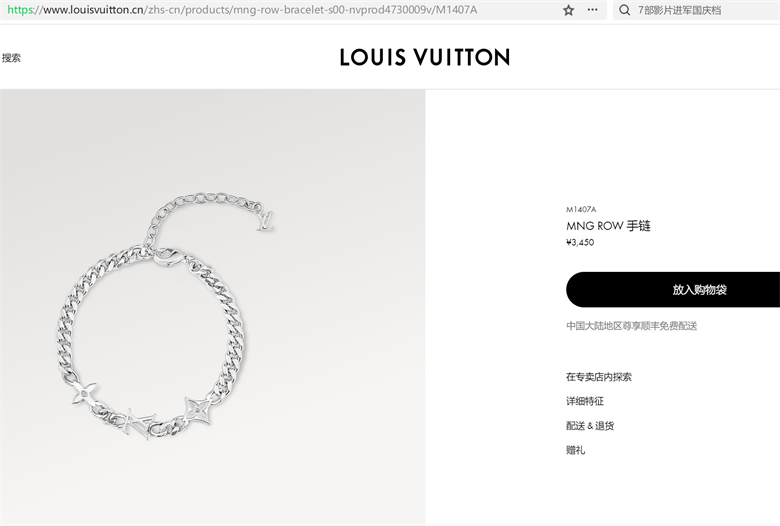Open the three-dots browser menu icon
This screenshot has height=526, width=780.
tap(592, 10)
